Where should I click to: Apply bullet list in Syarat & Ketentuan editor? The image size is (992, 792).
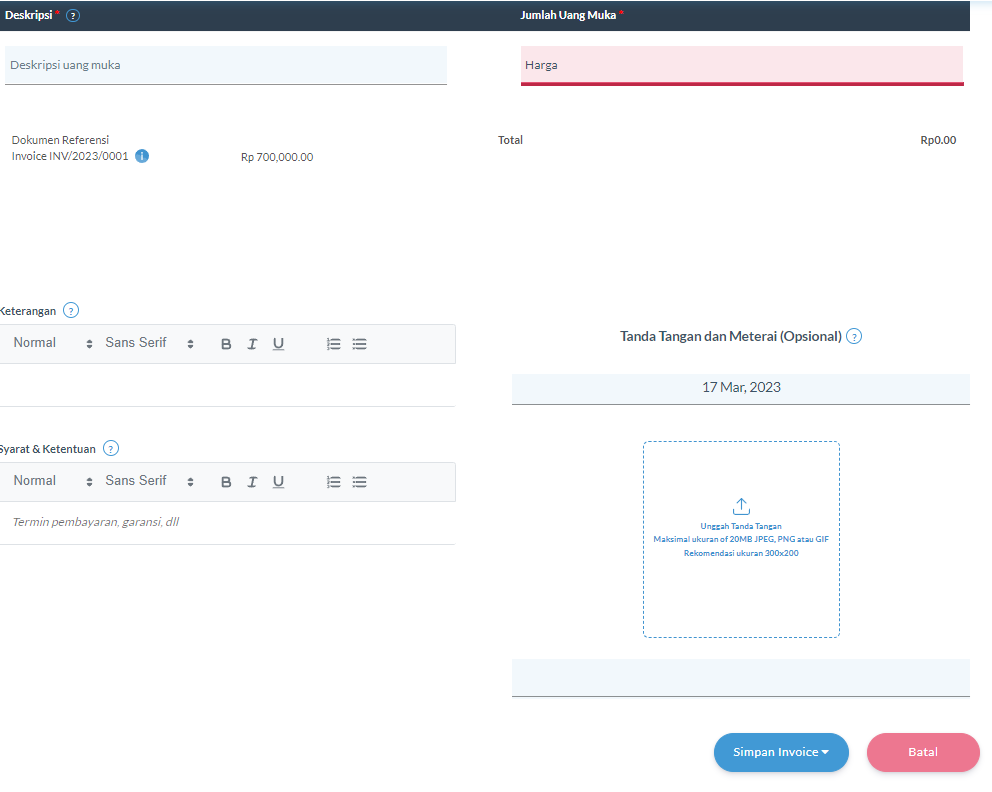(359, 481)
